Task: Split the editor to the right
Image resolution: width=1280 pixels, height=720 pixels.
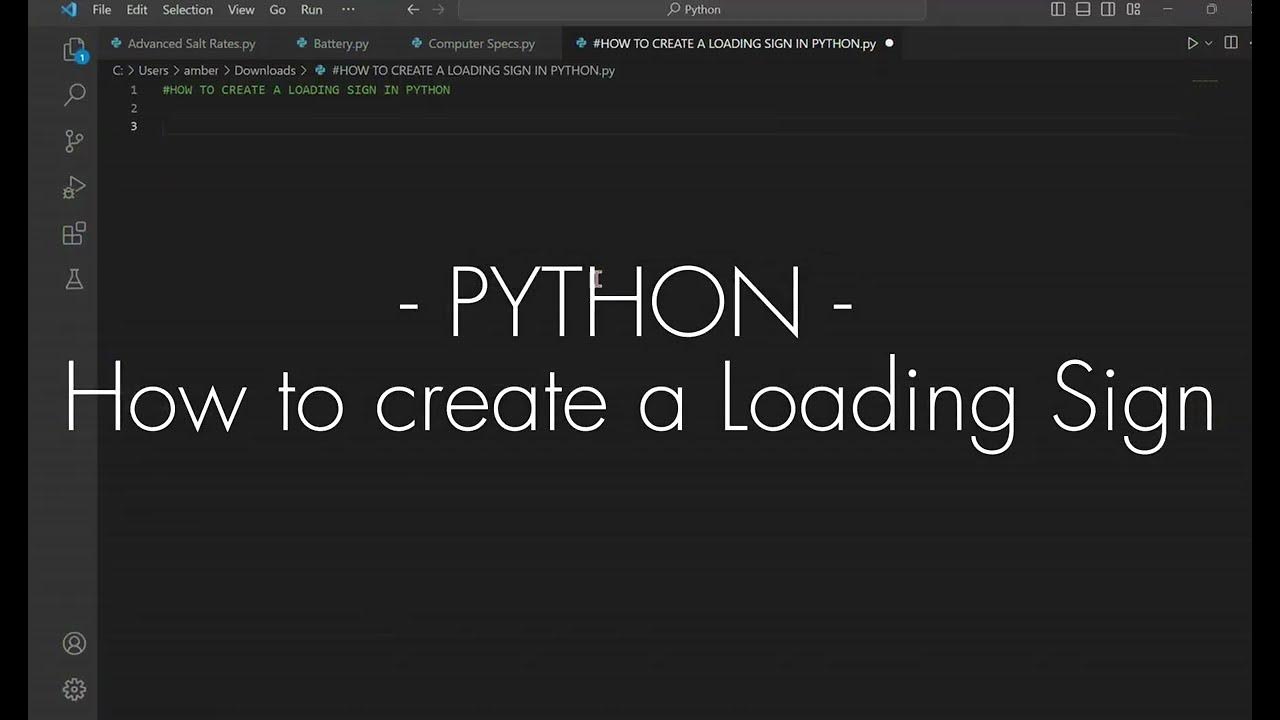Action: (x=1231, y=43)
